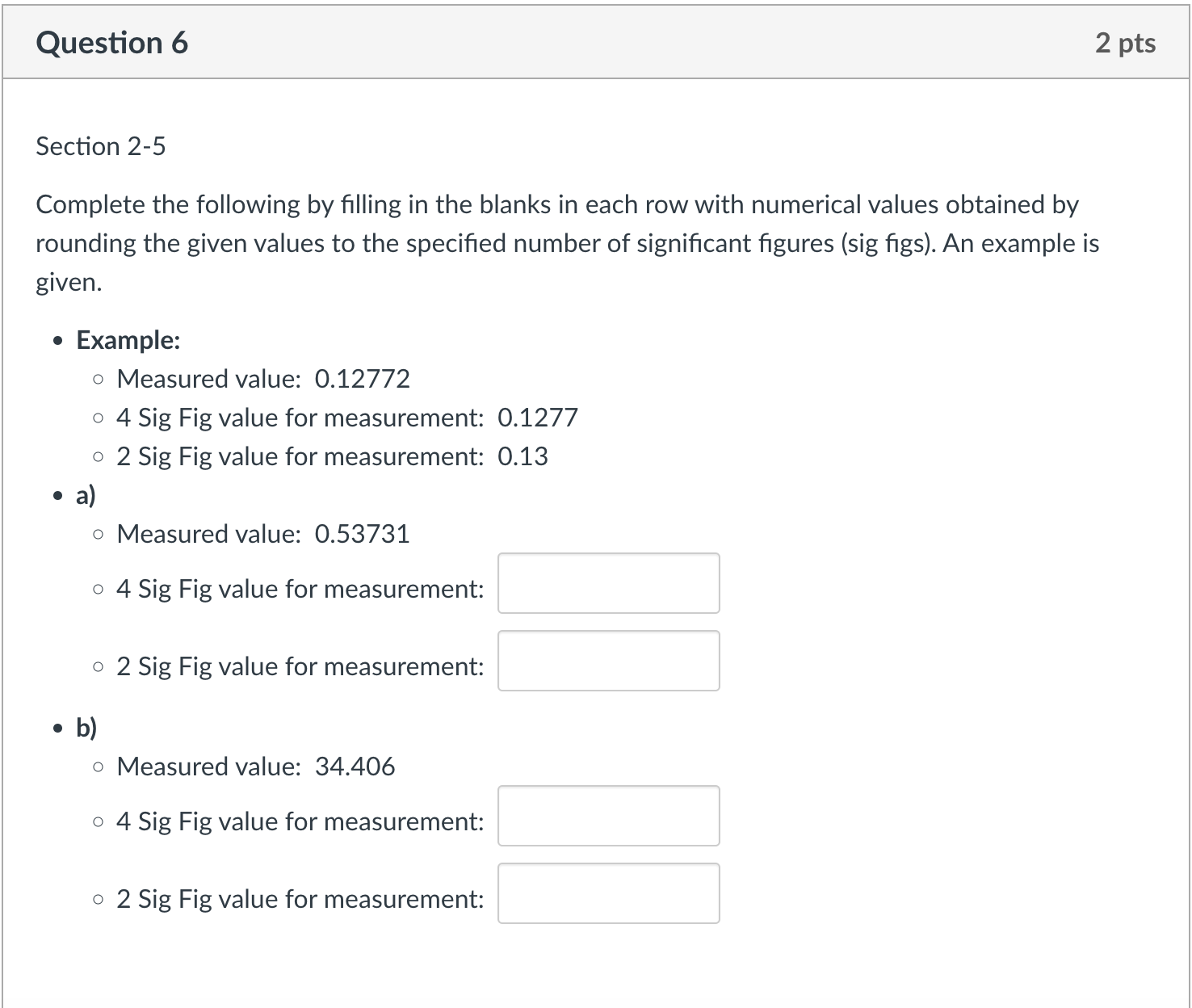Click the measured value 34.406
Image resolution: width=1192 pixels, height=1008 pixels.
pyautogui.click(x=355, y=766)
